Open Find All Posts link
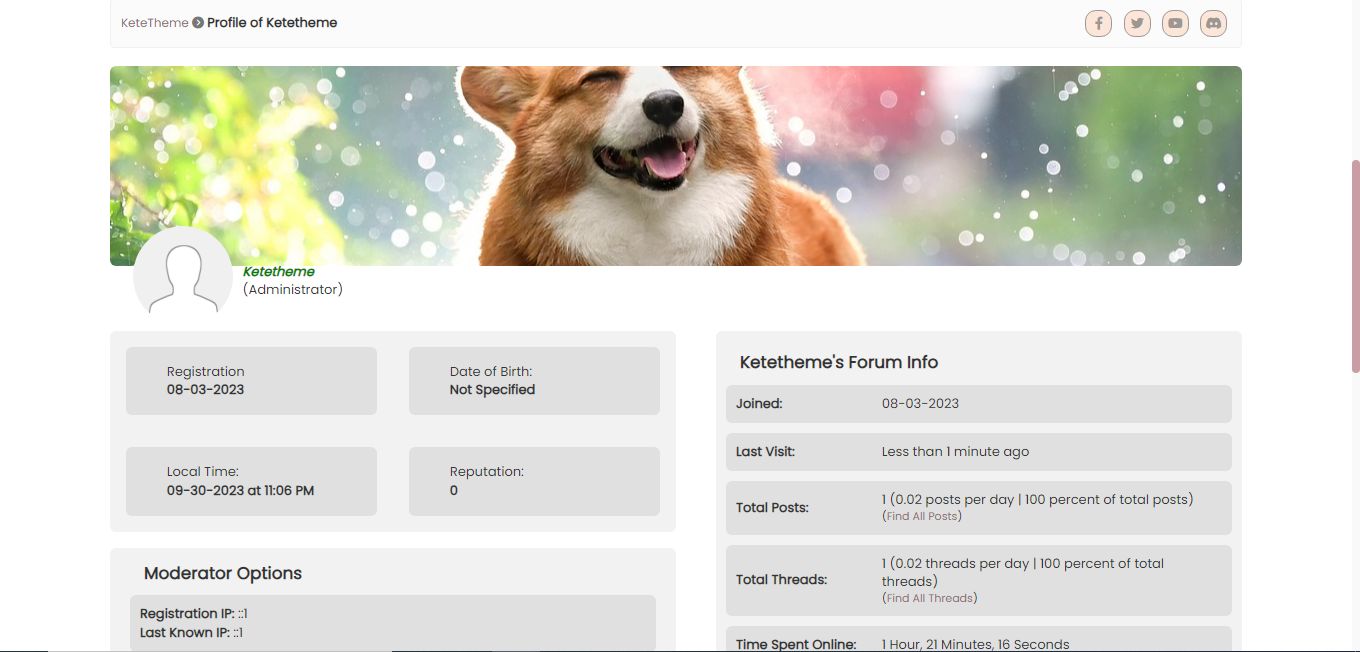The height and width of the screenshot is (652, 1360). click(922, 516)
